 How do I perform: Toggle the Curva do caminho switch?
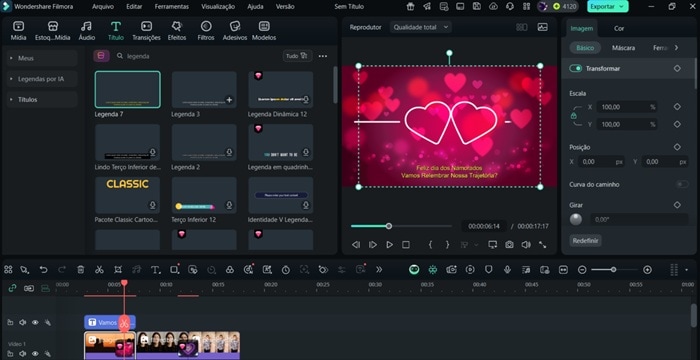tap(682, 184)
